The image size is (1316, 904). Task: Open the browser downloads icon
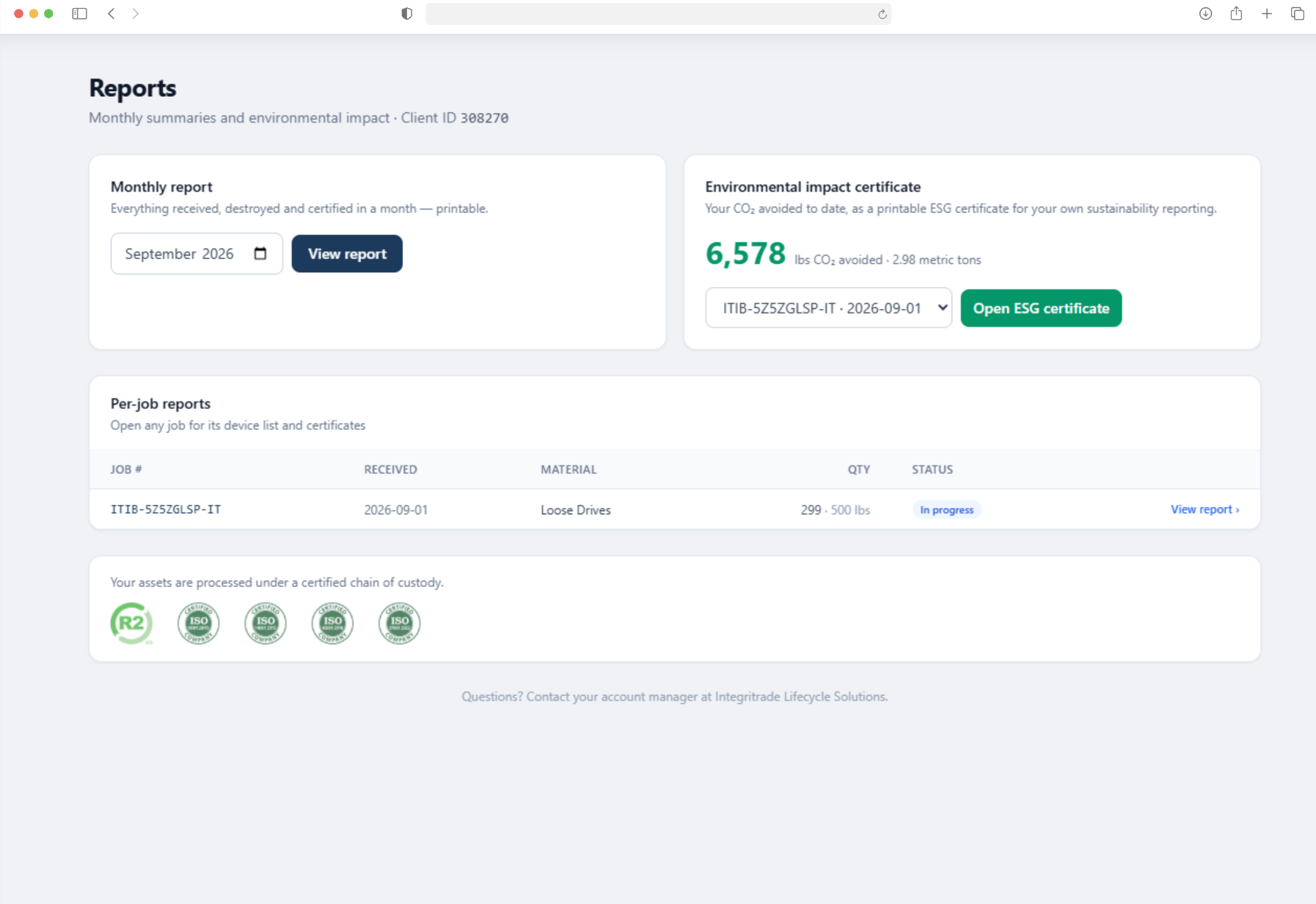click(1205, 13)
